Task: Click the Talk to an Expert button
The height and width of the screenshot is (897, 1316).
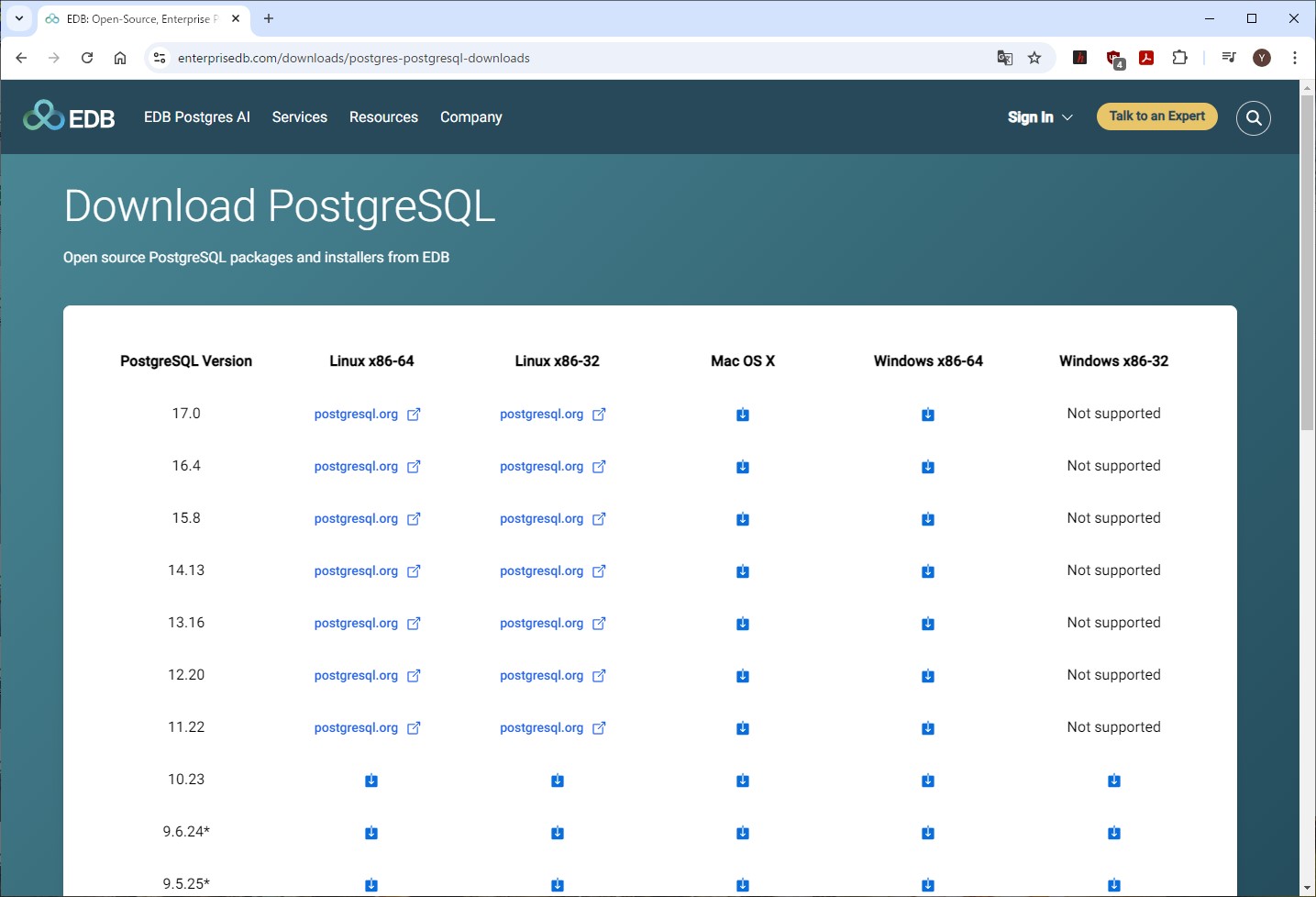Action: pyautogui.click(x=1156, y=116)
